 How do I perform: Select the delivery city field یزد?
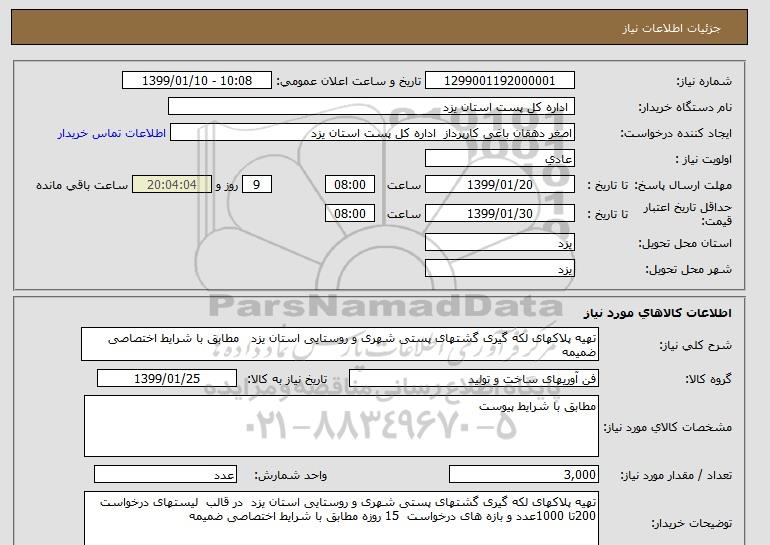(499, 269)
